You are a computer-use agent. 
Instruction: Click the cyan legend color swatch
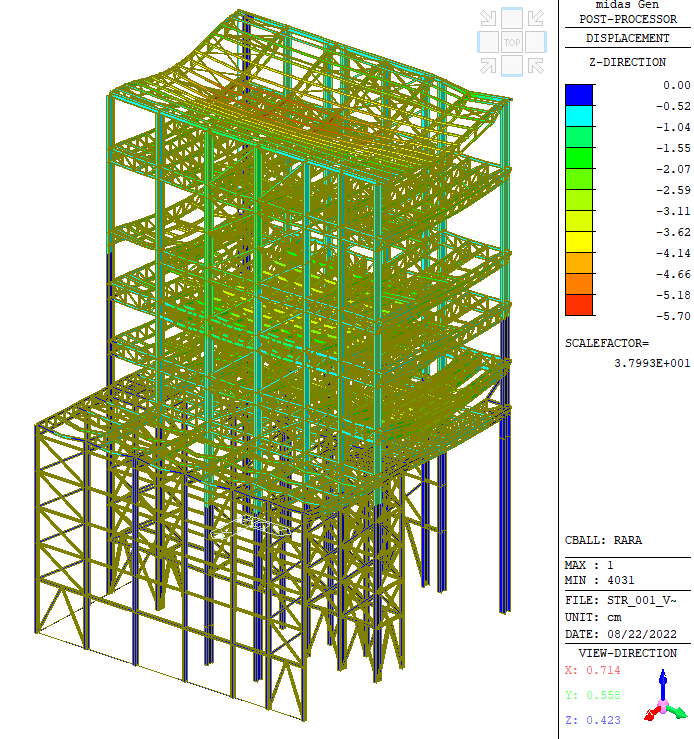click(579, 116)
